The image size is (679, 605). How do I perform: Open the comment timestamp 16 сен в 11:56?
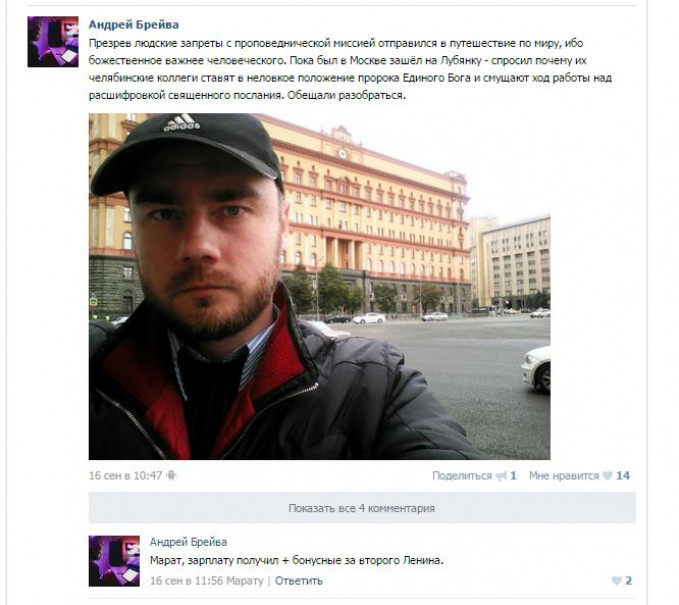pyautogui.click(x=187, y=581)
